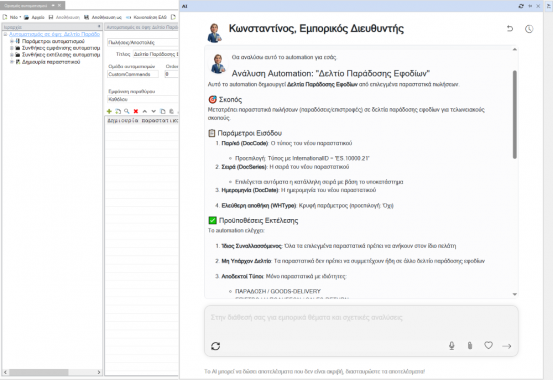
Task: Select the Δημιουργία παραστατικού list row
Action: click(142, 120)
